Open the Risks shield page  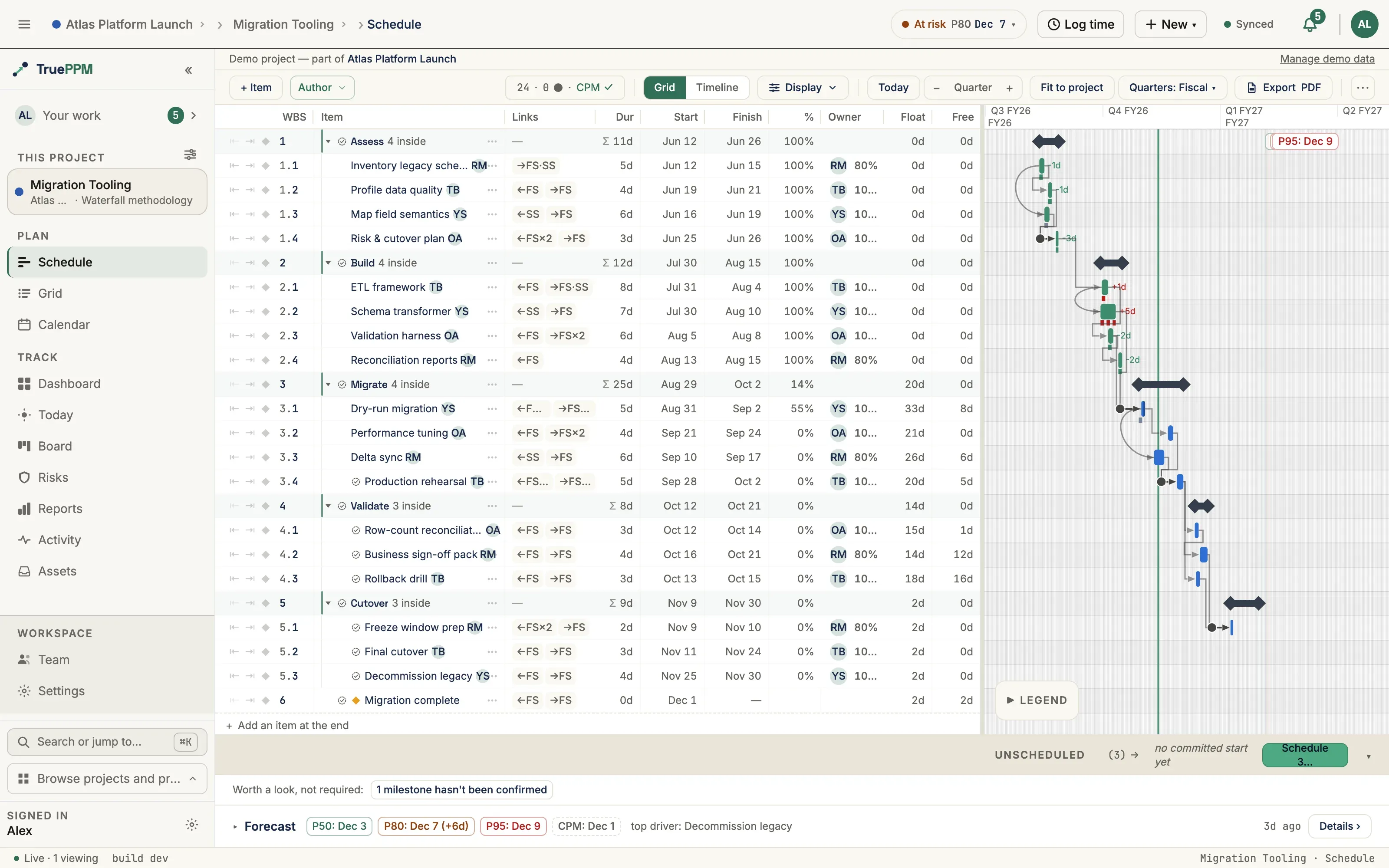tap(107, 477)
